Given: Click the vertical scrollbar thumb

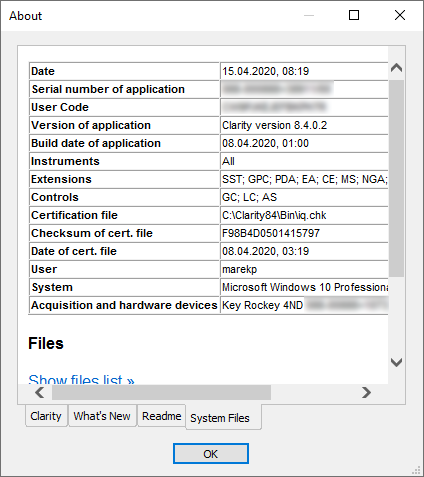Looking at the screenshot, I should 396,178.
